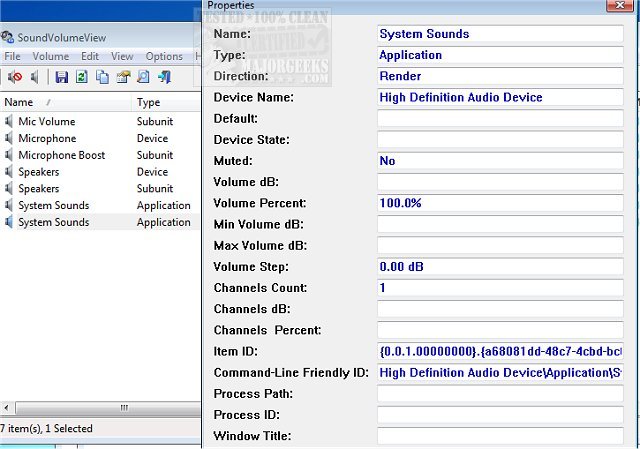The height and width of the screenshot is (449, 640).
Task: Open the Options menu
Action: click(x=164, y=56)
